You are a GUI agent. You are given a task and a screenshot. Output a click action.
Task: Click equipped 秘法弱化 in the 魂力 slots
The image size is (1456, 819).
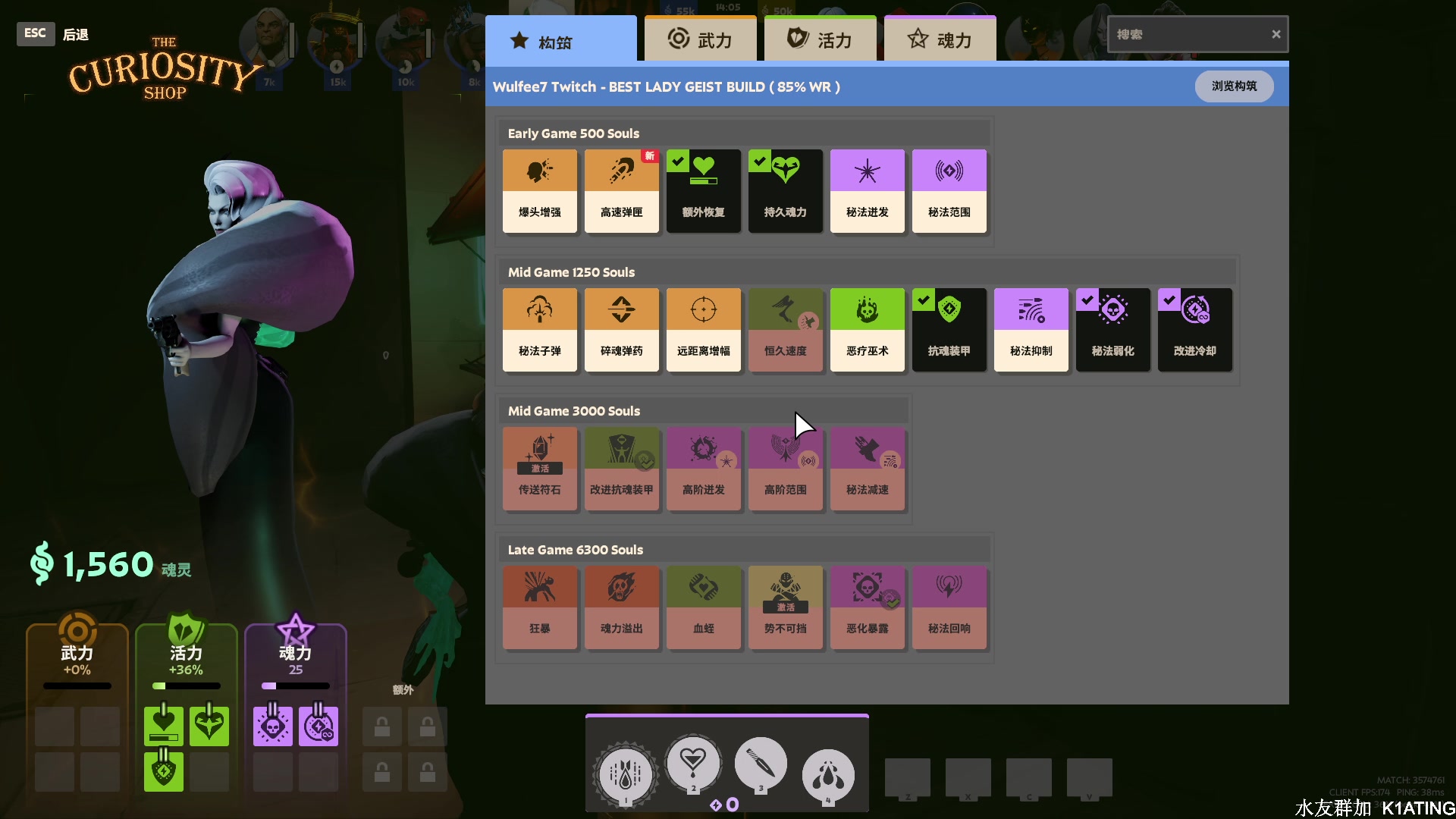point(273,726)
